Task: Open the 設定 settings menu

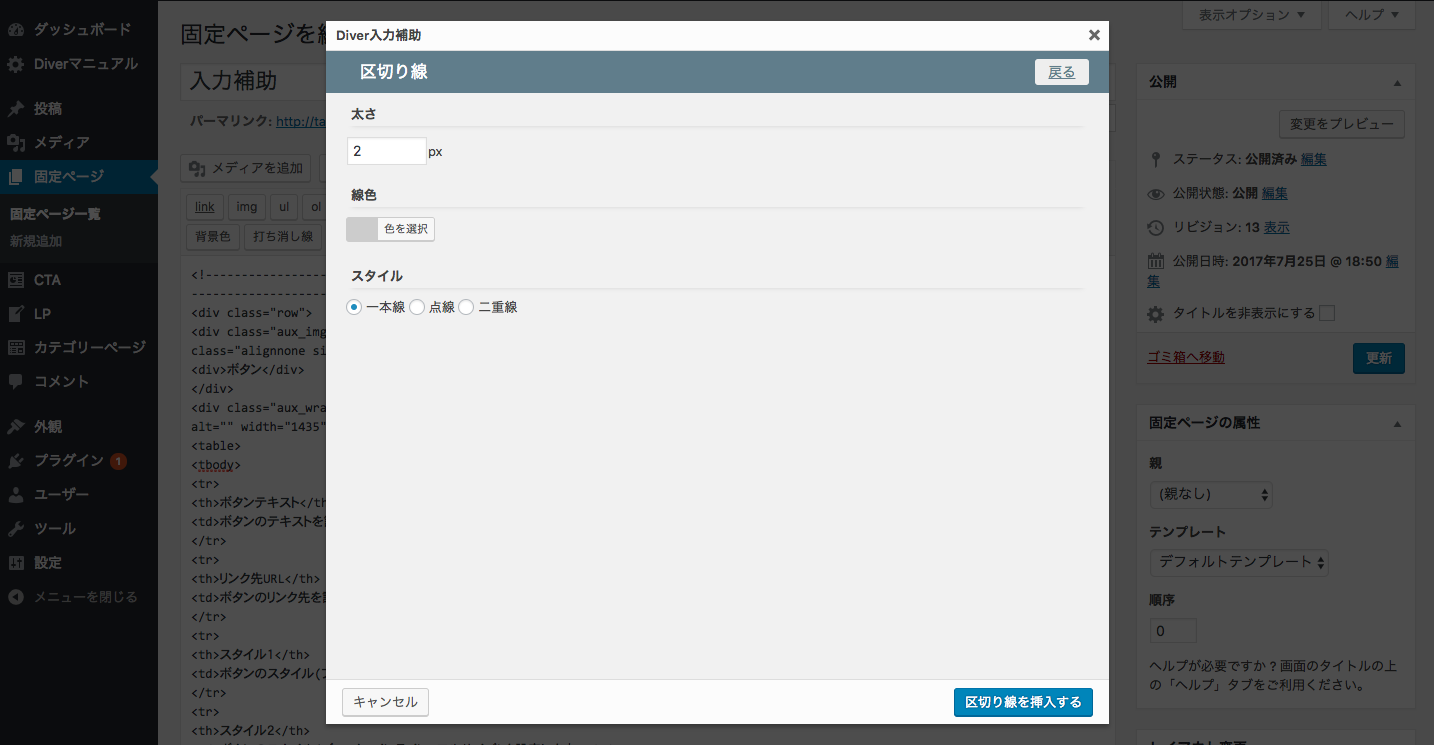Action: pyautogui.click(x=48, y=562)
